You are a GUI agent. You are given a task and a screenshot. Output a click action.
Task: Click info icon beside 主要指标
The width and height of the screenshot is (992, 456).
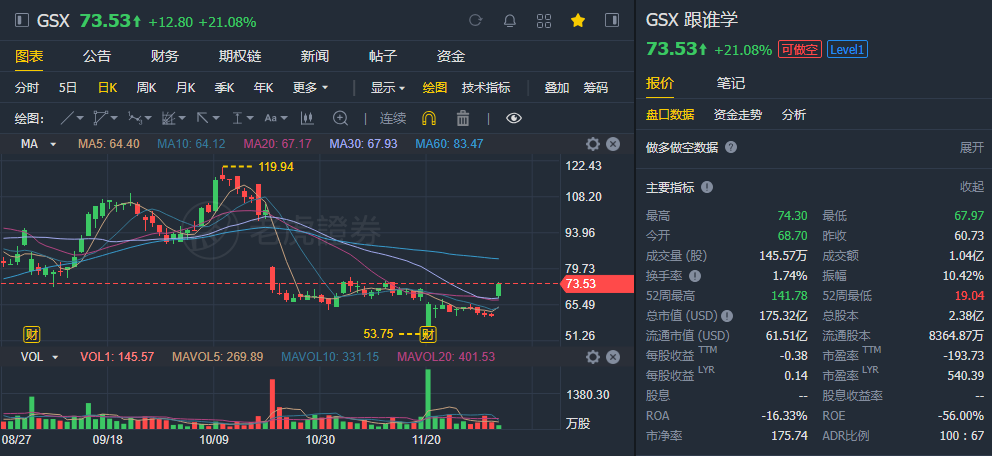(x=707, y=187)
